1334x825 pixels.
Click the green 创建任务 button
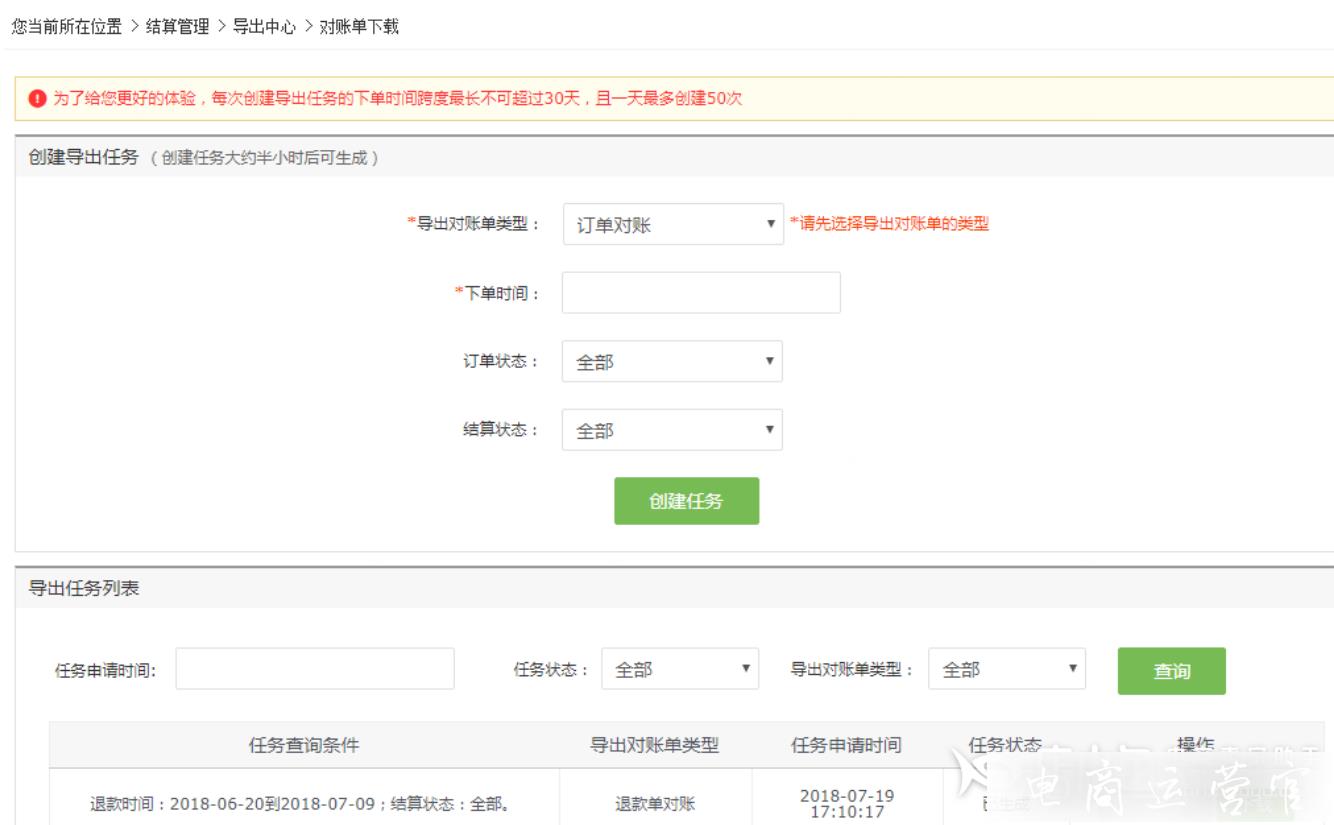[x=686, y=501]
